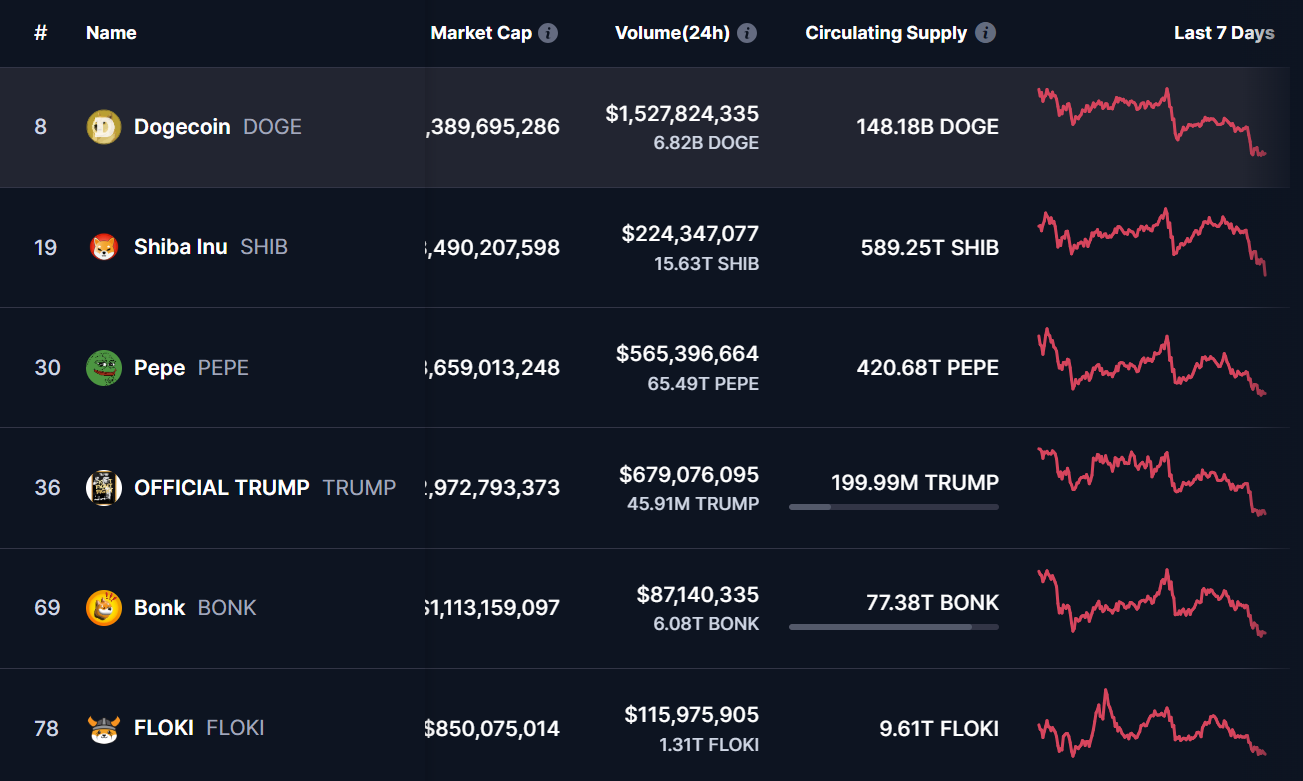
Task: Click Dogecoin 24h volume of $1,527,824,335
Action: click(682, 114)
